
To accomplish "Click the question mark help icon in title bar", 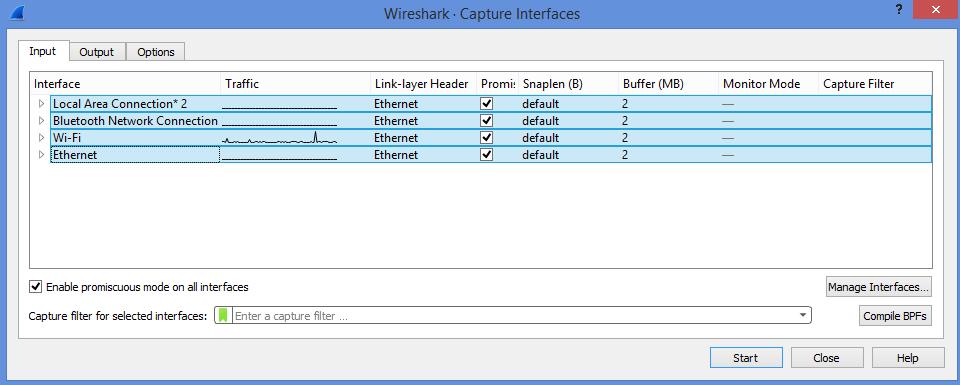I will 899,10.
